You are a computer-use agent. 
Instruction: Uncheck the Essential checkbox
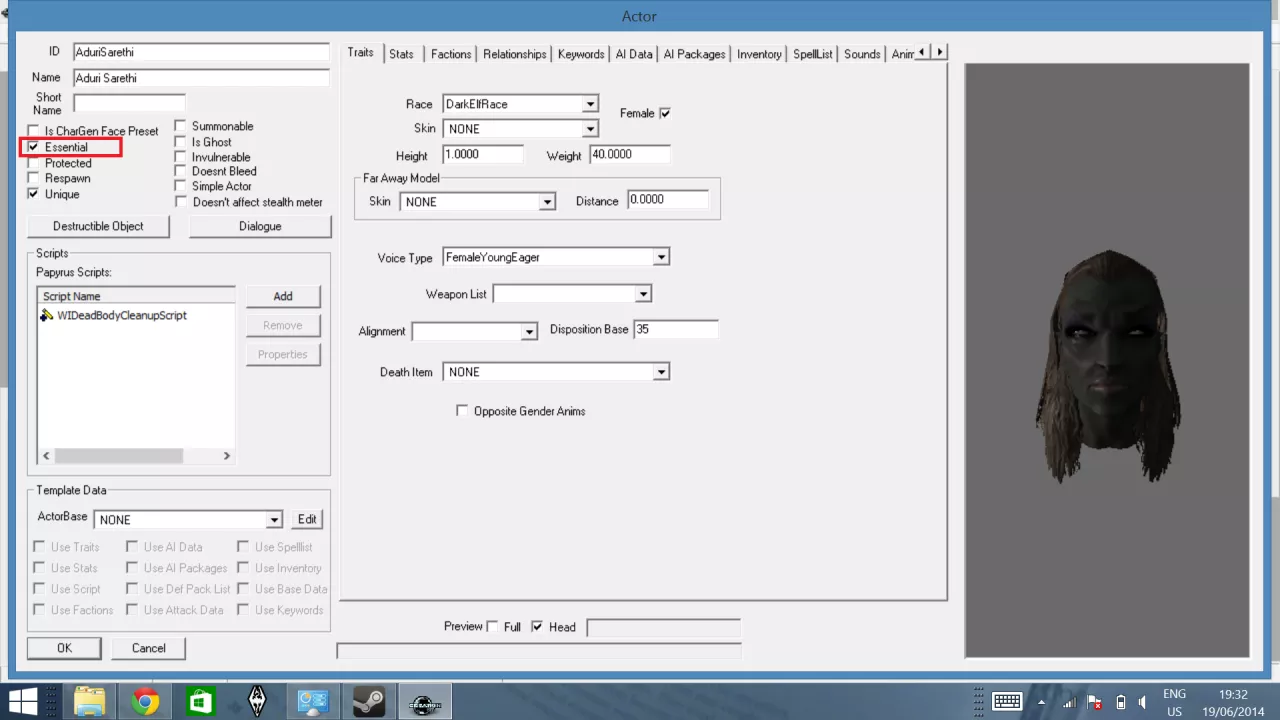[x=33, y=147]
